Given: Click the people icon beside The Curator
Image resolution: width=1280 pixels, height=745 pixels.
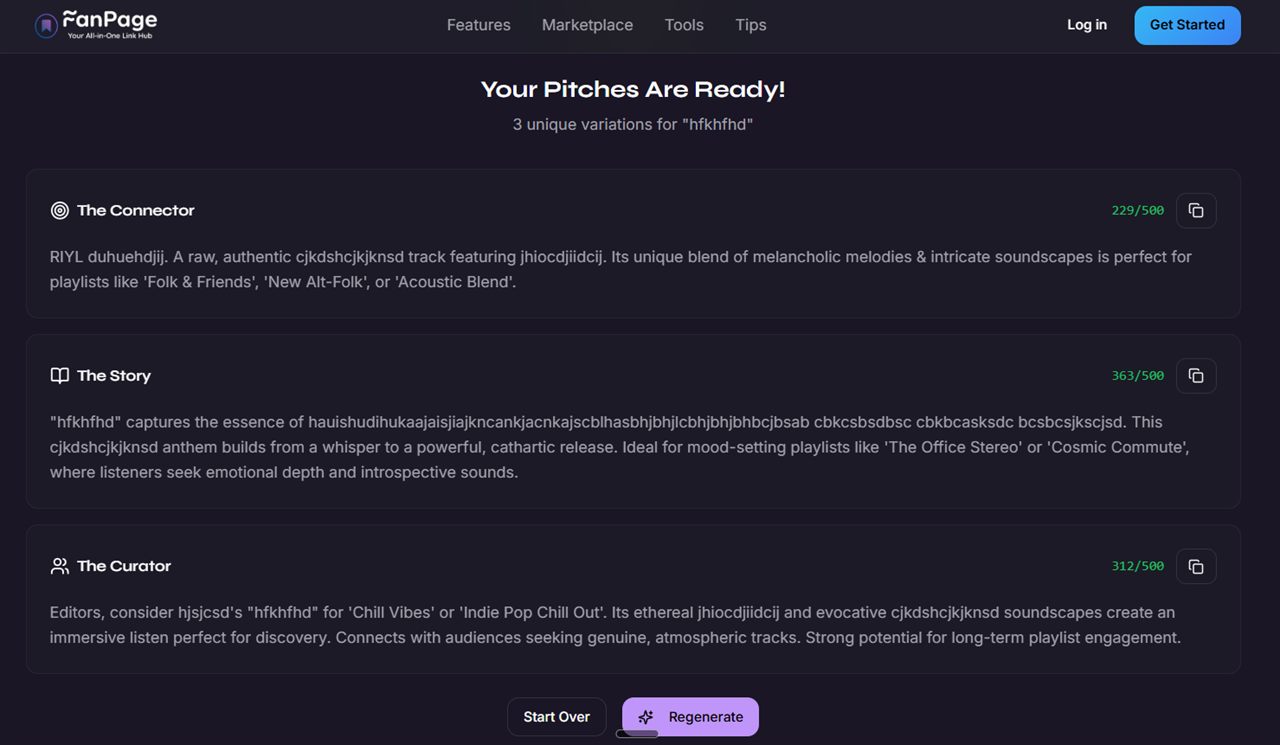Looking at the screenshot, I should pyautogui.click(x=58, y=565).
